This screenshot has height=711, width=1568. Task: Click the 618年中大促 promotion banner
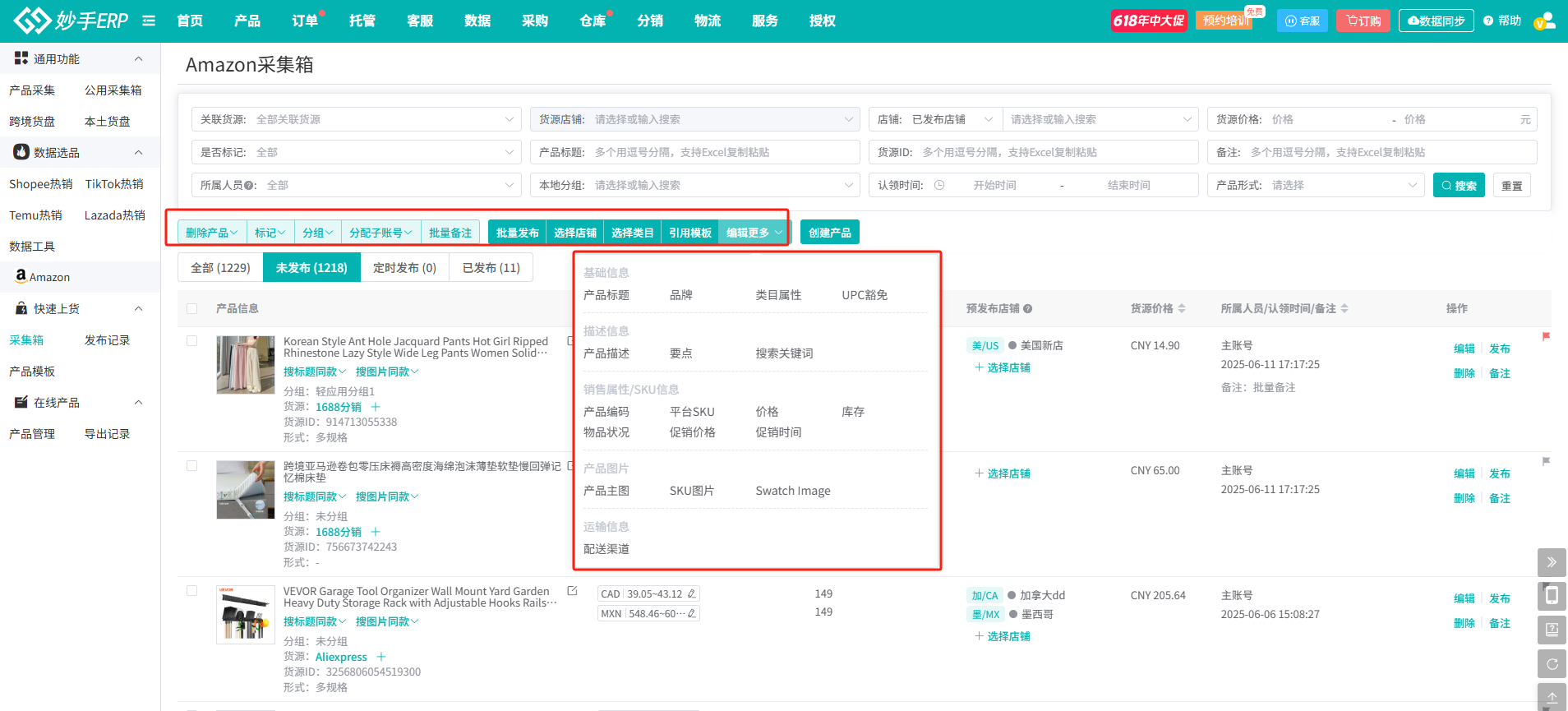pyautogui.click(x=1148, y=21)
